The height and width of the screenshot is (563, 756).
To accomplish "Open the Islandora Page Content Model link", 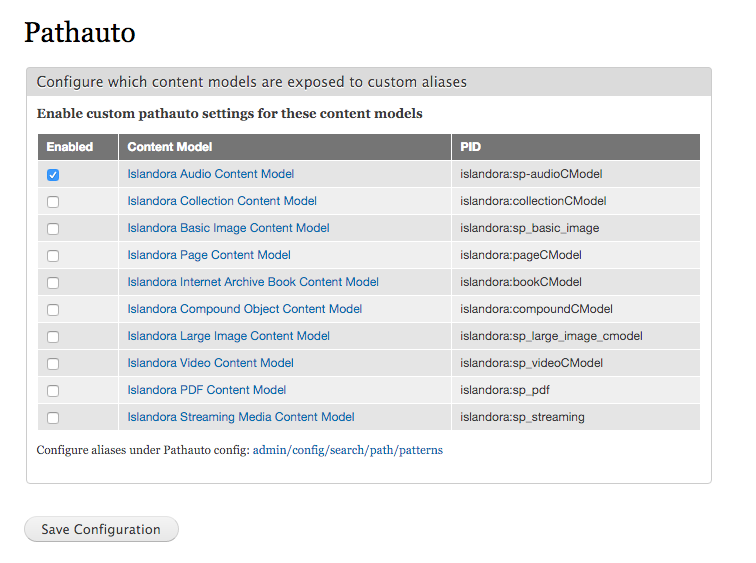I will pyautogui.click(x=209, y=255).
